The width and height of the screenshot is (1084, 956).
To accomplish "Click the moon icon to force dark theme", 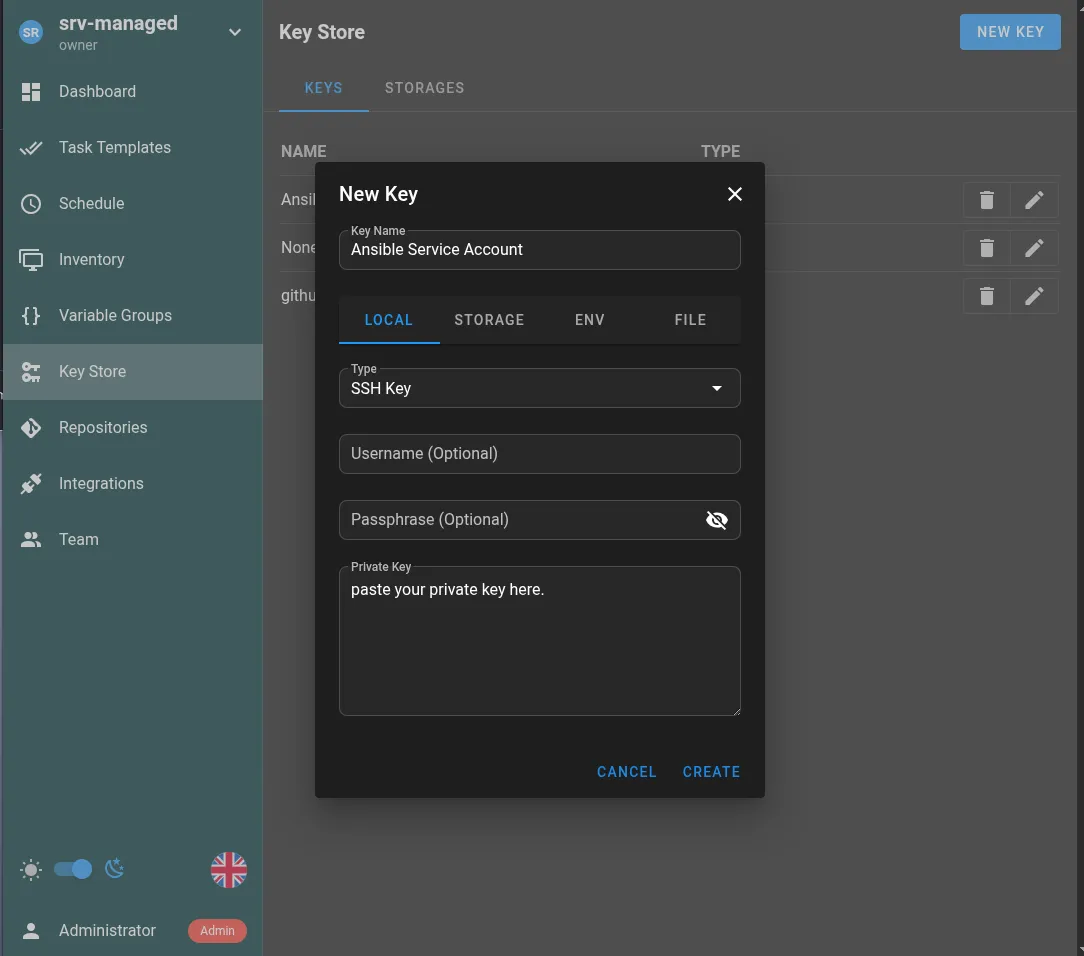I will [114, 869].
